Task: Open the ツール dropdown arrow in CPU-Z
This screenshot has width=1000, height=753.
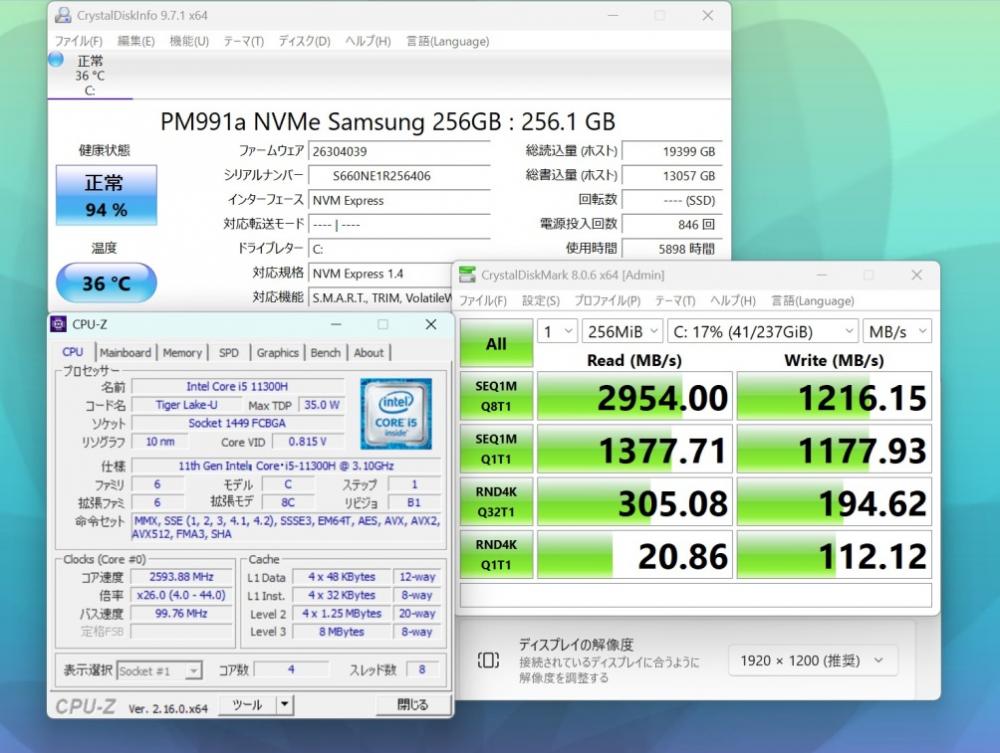Action: click(x=284, y=705)
